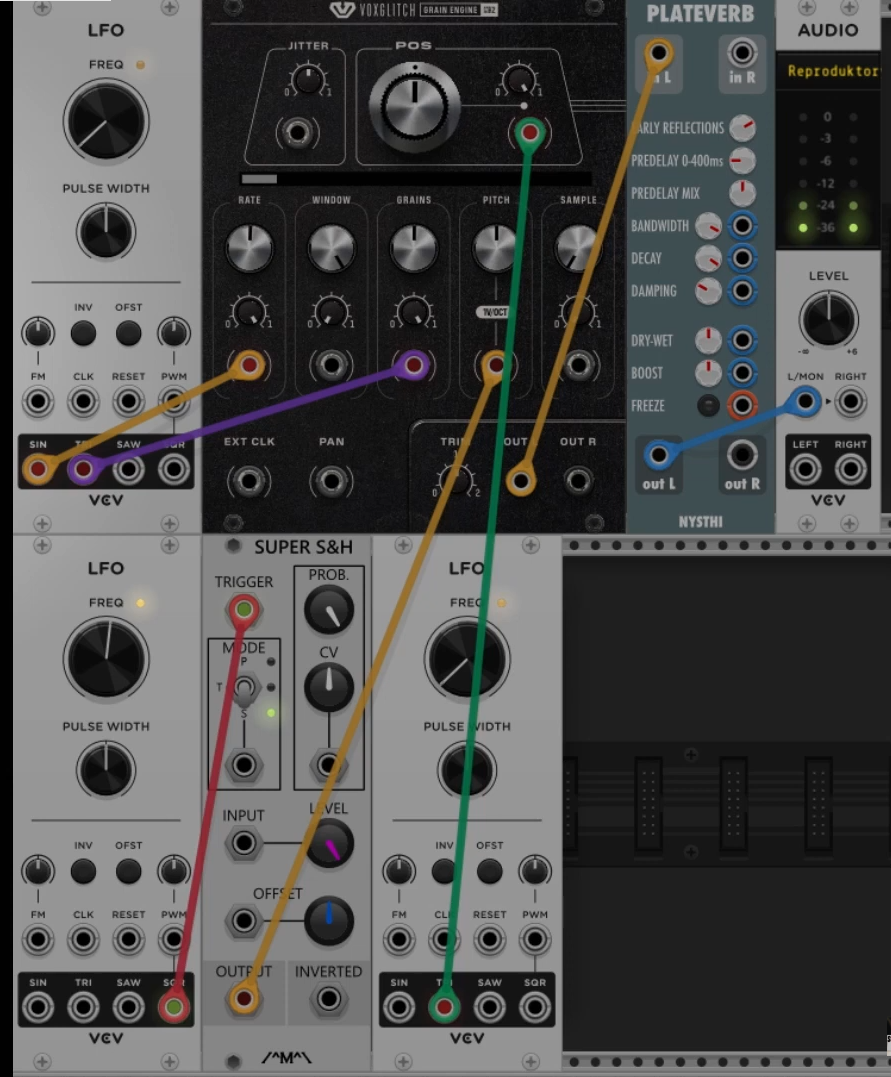Click the PAN input jack on Grain Engine
Image resolution: width=891 pixels, height=1077 pixels.
(x=331, y=481)
